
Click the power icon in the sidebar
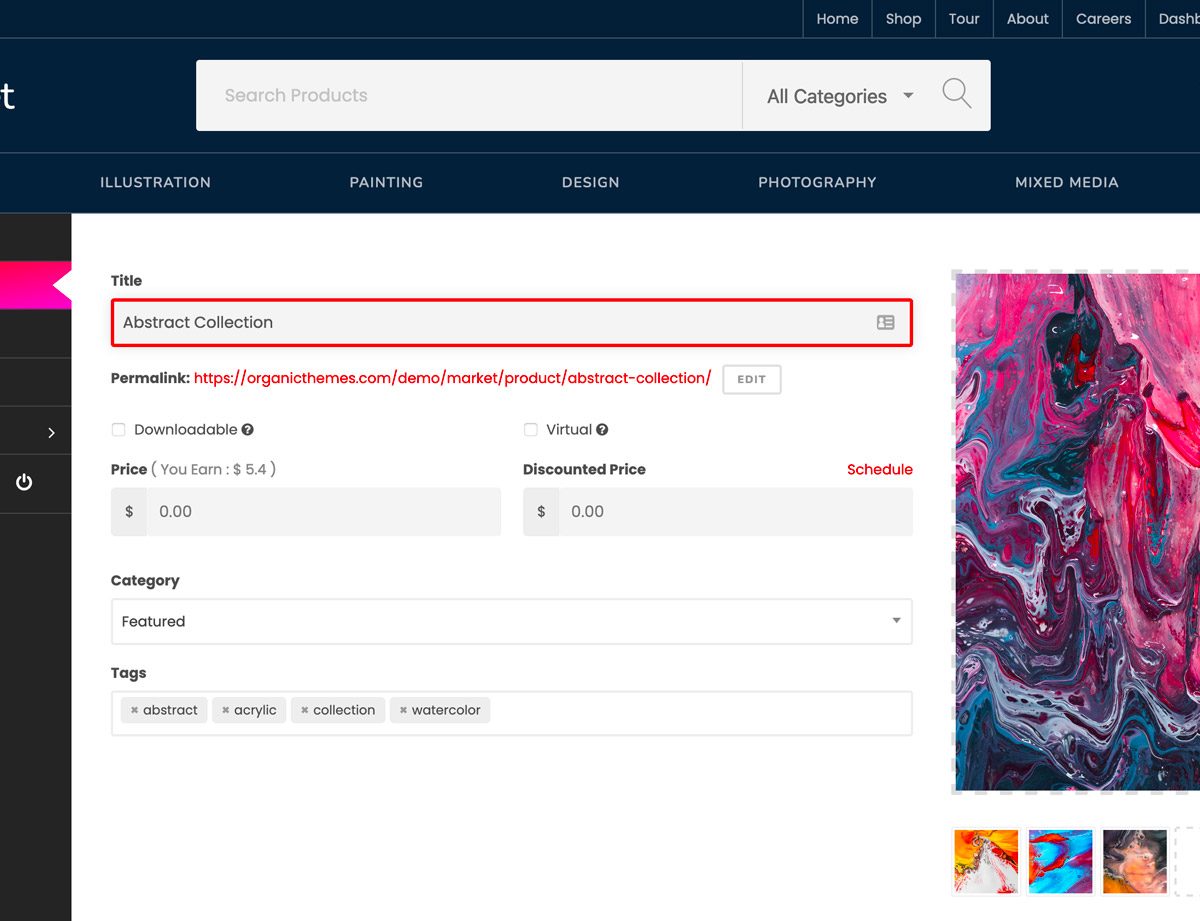point(24,483)
